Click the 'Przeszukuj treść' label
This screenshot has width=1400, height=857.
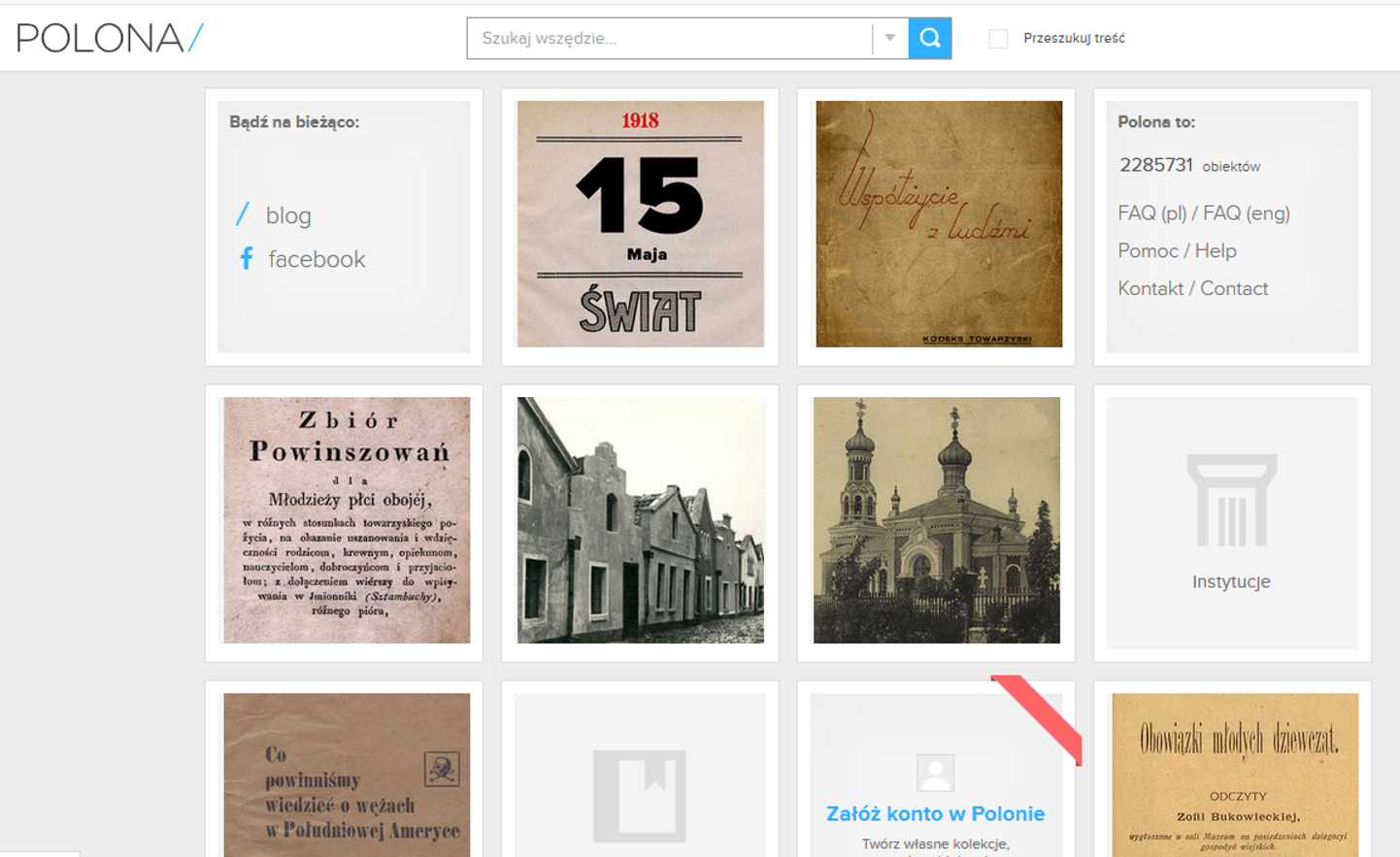[x=1074, y=39]
